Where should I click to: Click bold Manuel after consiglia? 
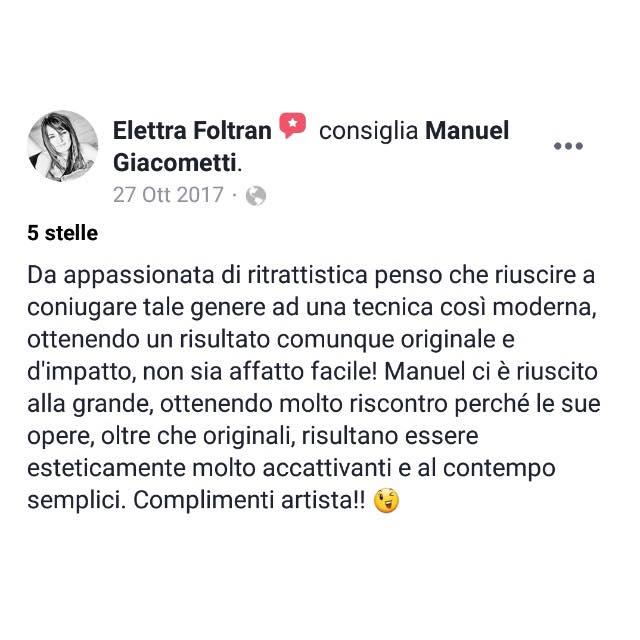pos(467,131)
